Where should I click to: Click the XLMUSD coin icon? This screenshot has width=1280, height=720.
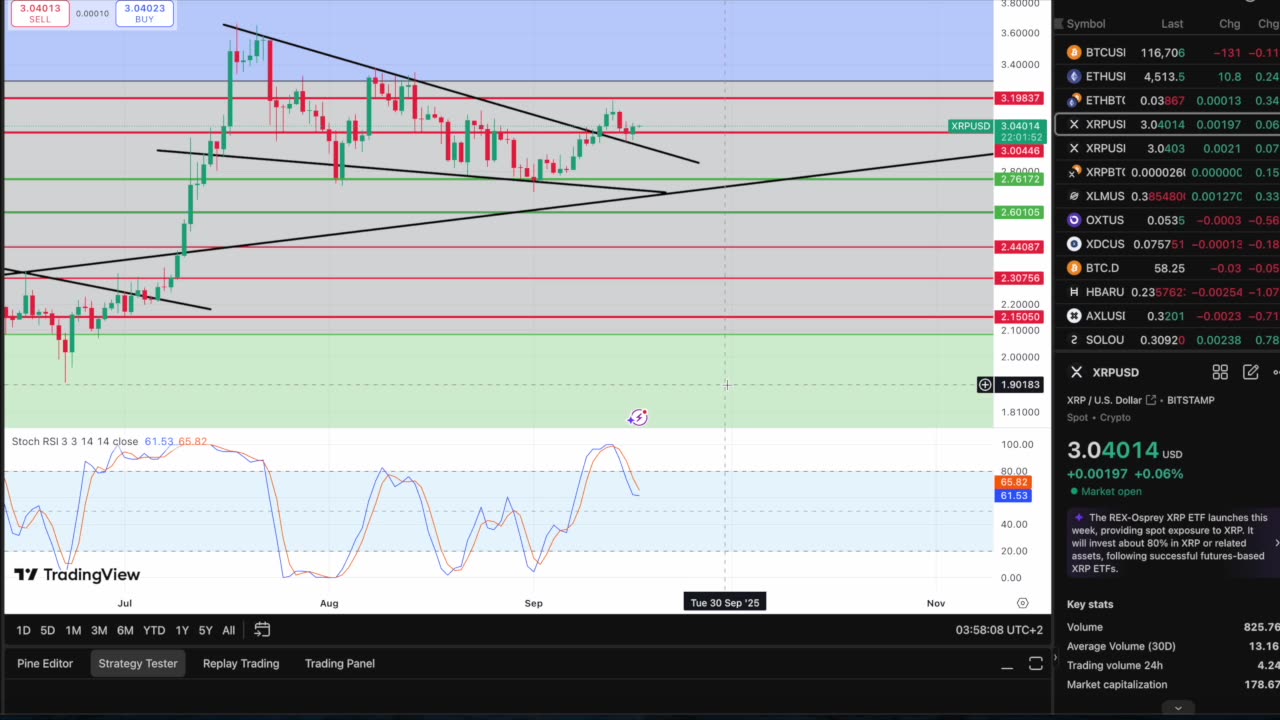[x=1074, y=196]
